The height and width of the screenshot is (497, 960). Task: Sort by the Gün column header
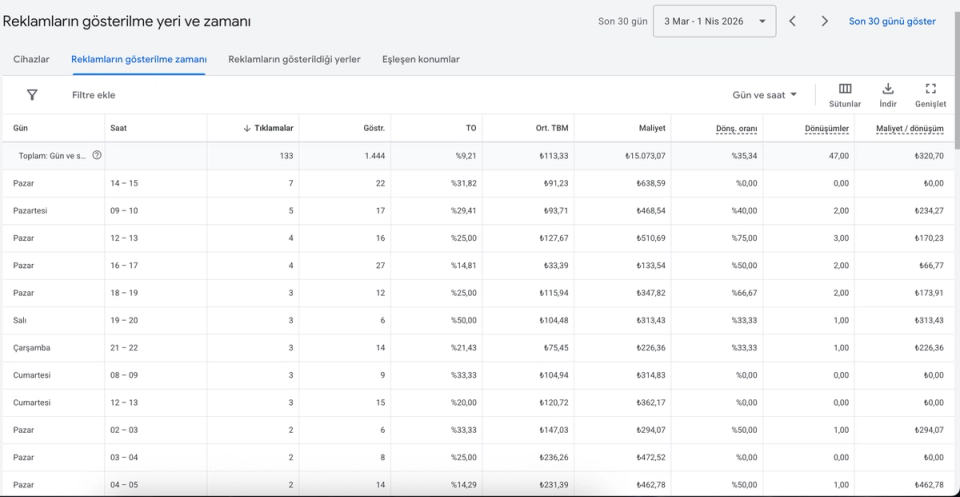tap(20, 129)
